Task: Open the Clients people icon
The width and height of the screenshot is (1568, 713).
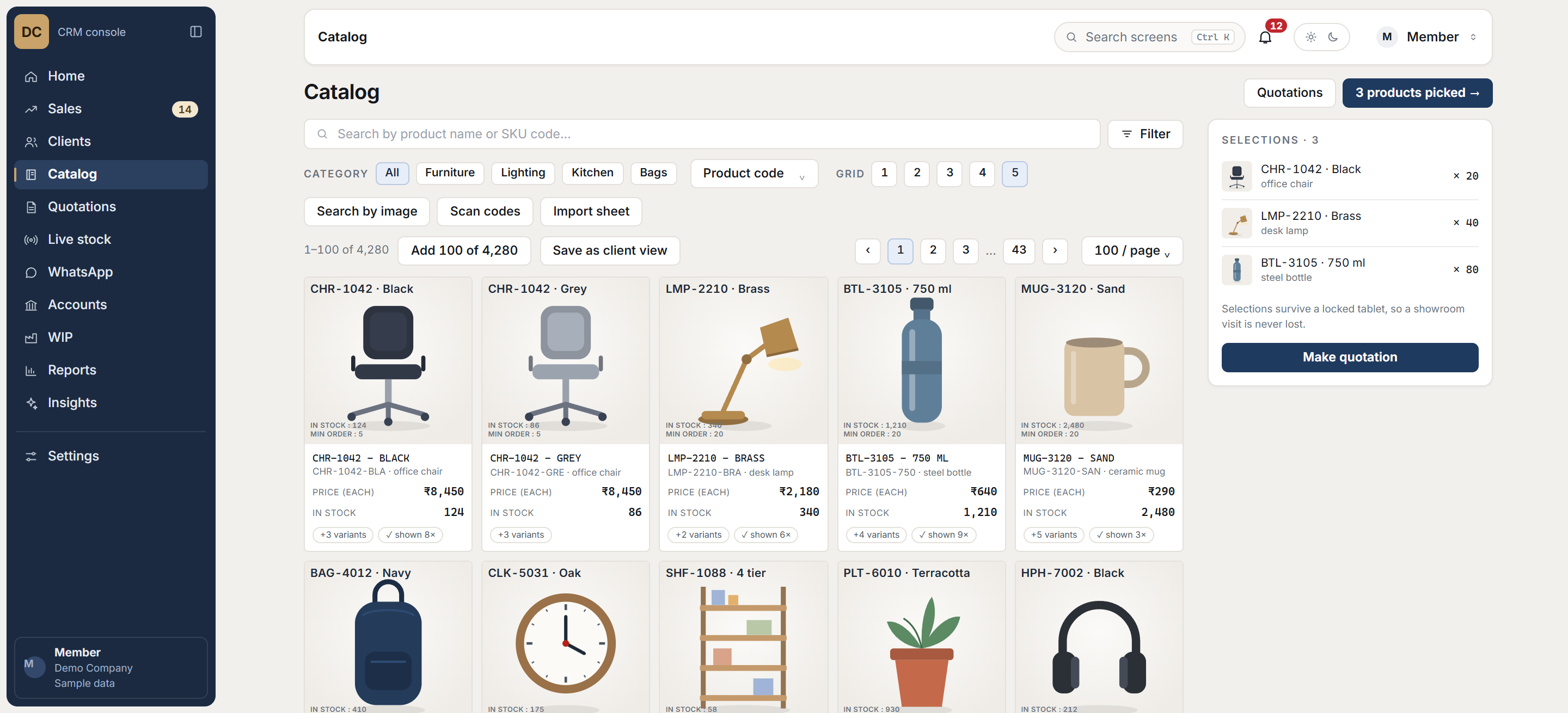Action: (31, 142)
